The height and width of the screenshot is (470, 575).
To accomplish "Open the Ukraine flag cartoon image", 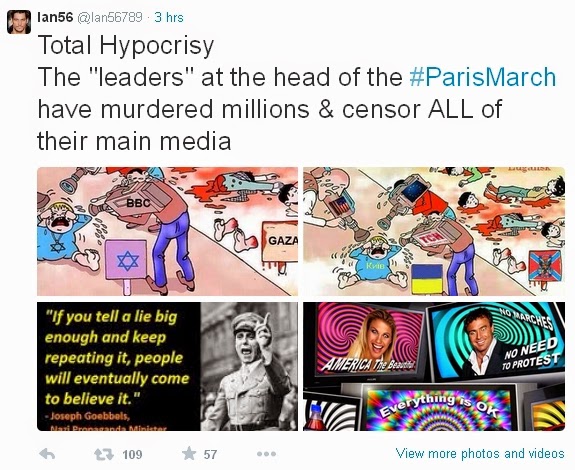I will [x=434, y=231].
